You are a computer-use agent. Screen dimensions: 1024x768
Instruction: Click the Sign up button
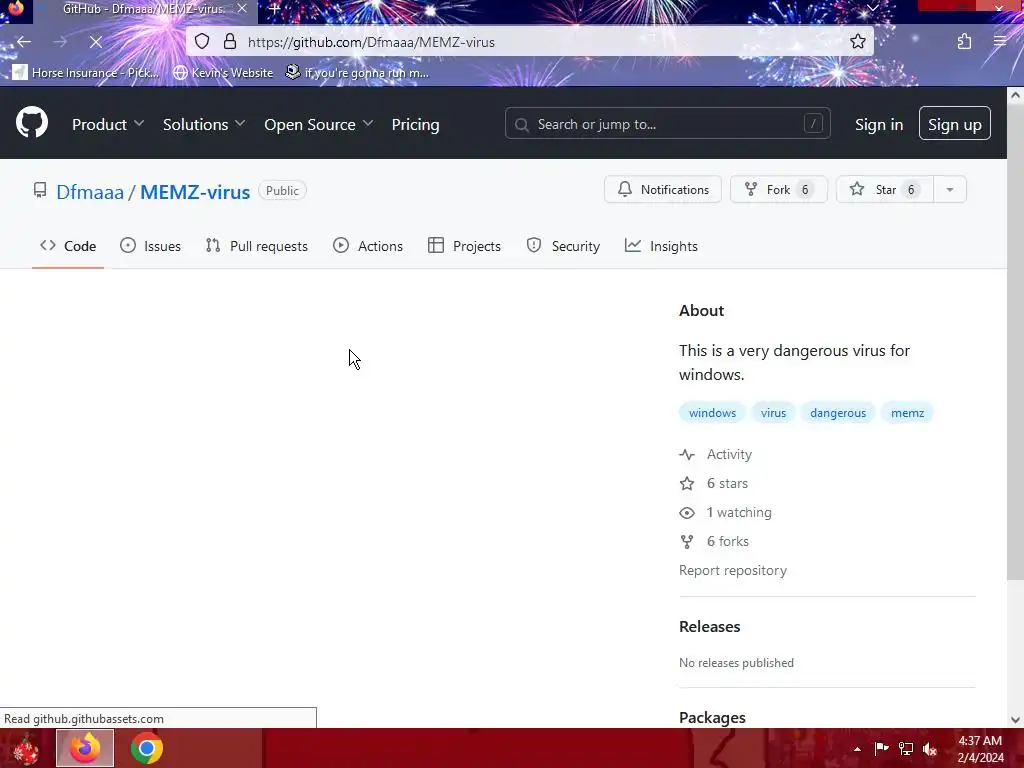click(954, 123)
